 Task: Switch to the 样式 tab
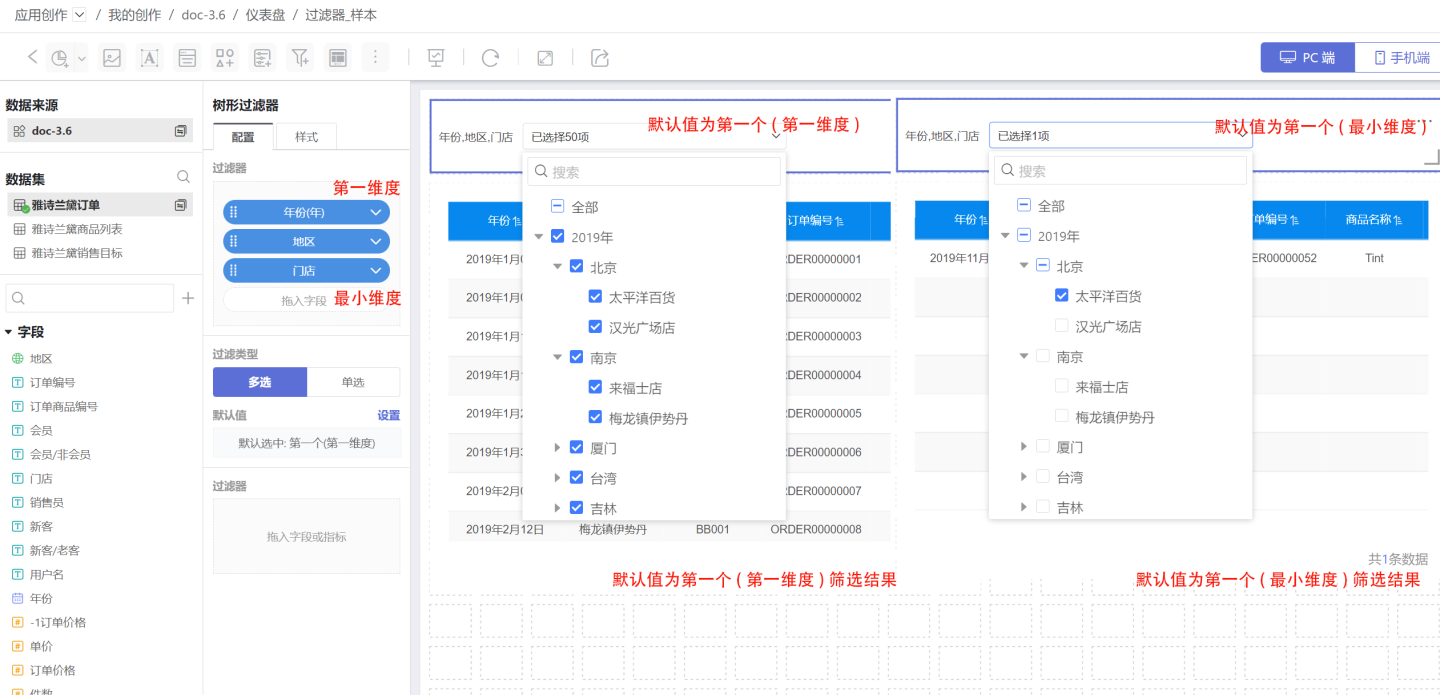click(306, 137)
